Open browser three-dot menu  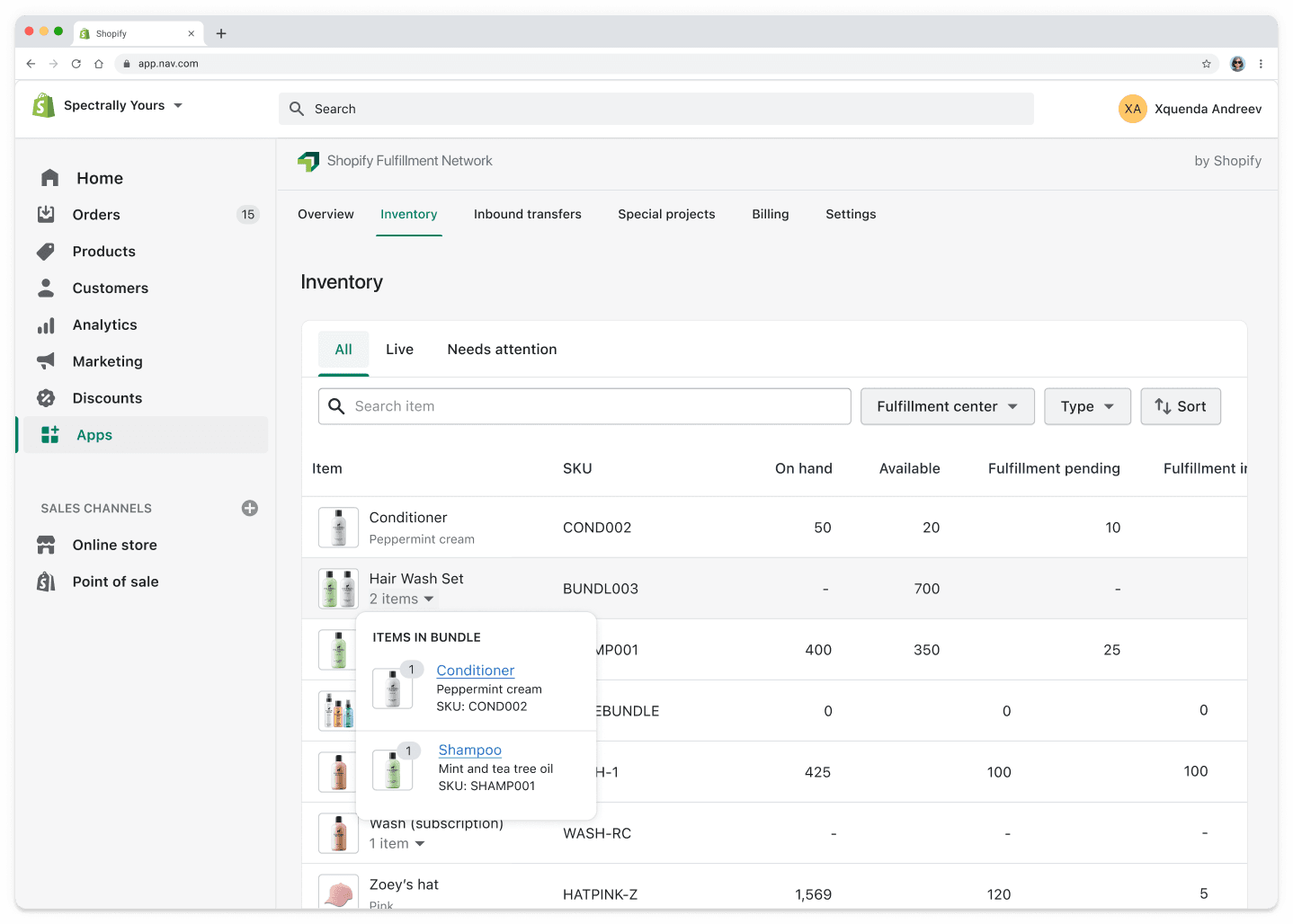coord(1261,64)
